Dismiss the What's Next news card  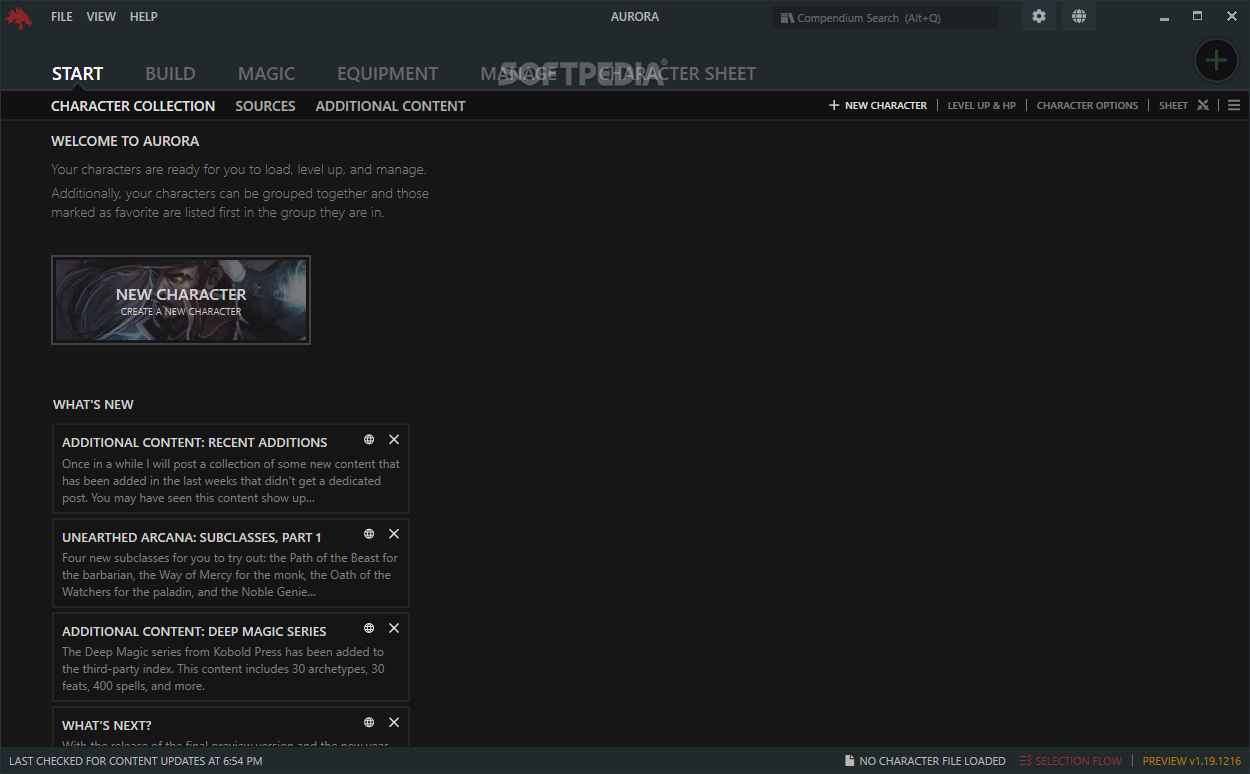coord(394,722)
